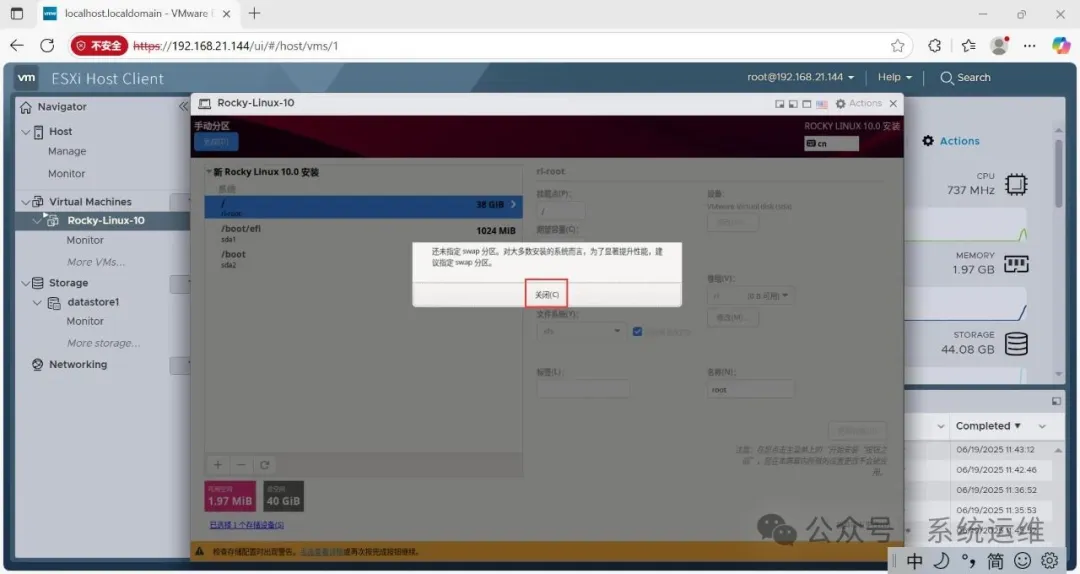
Task: Click the blue Done button under 手动分区
Action: [216, 142]
